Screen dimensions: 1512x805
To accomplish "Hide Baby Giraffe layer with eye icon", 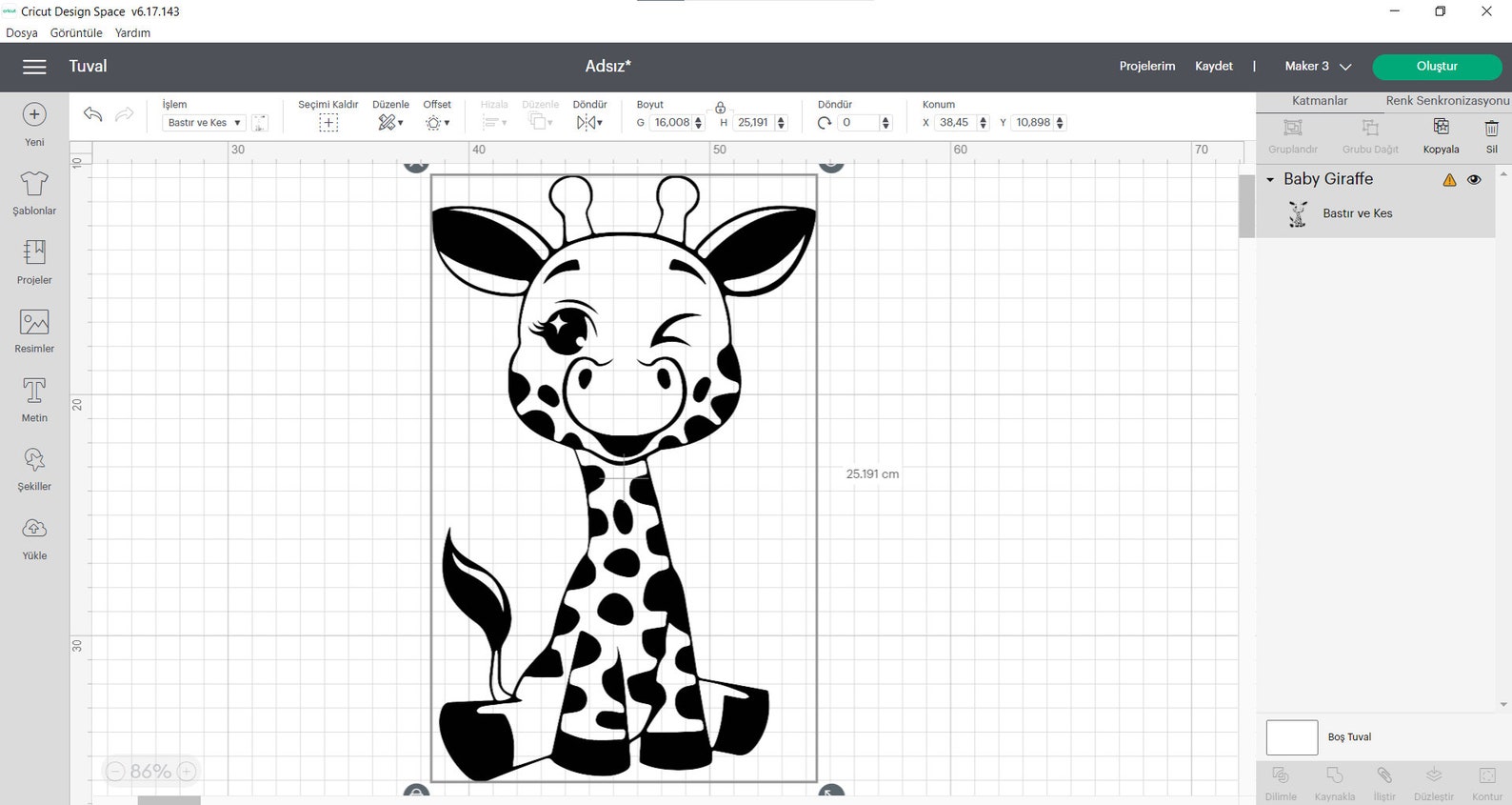I will tap(1474, 179).
